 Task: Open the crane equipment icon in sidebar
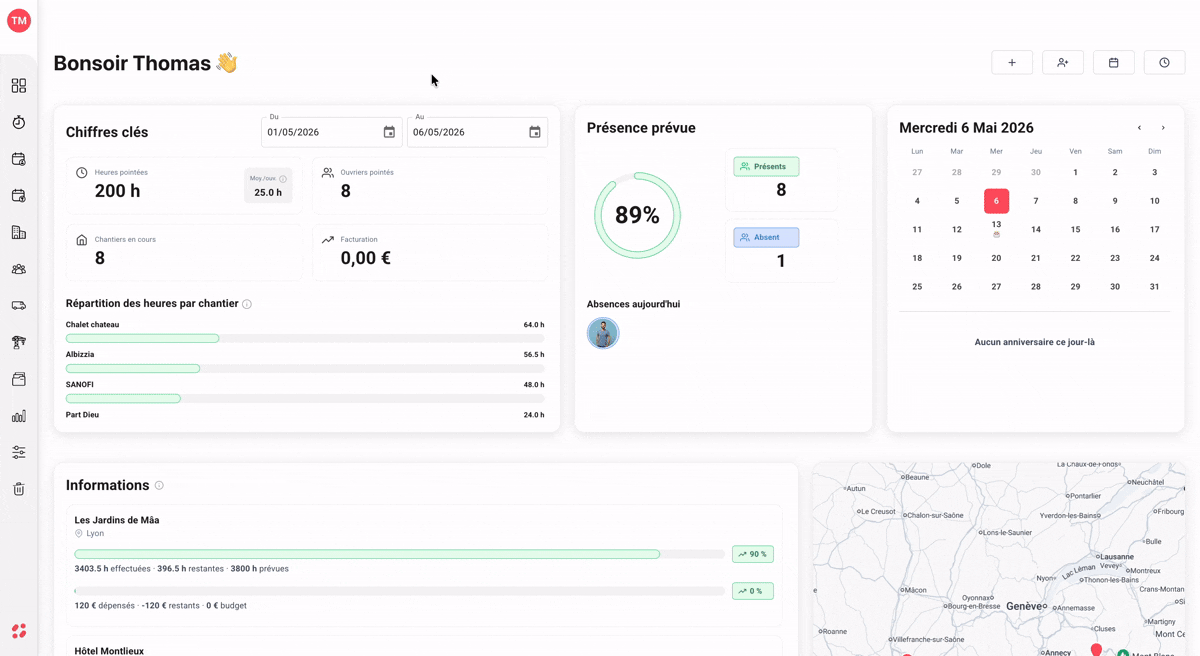click(x=19, y=342)
